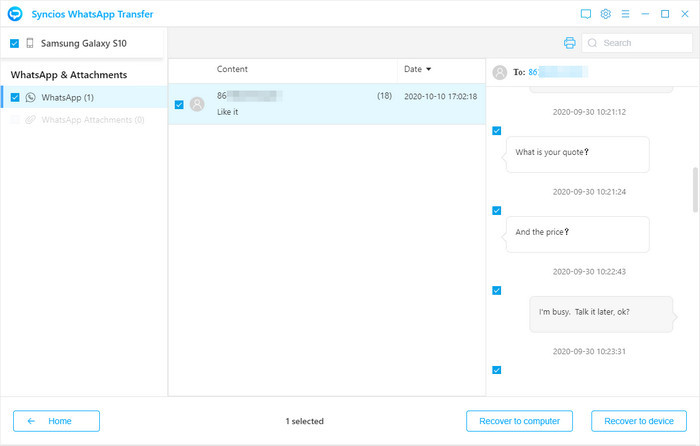The image size is (700, 446).
Task: Click the Home button
Action: click(x=56, y=421)
